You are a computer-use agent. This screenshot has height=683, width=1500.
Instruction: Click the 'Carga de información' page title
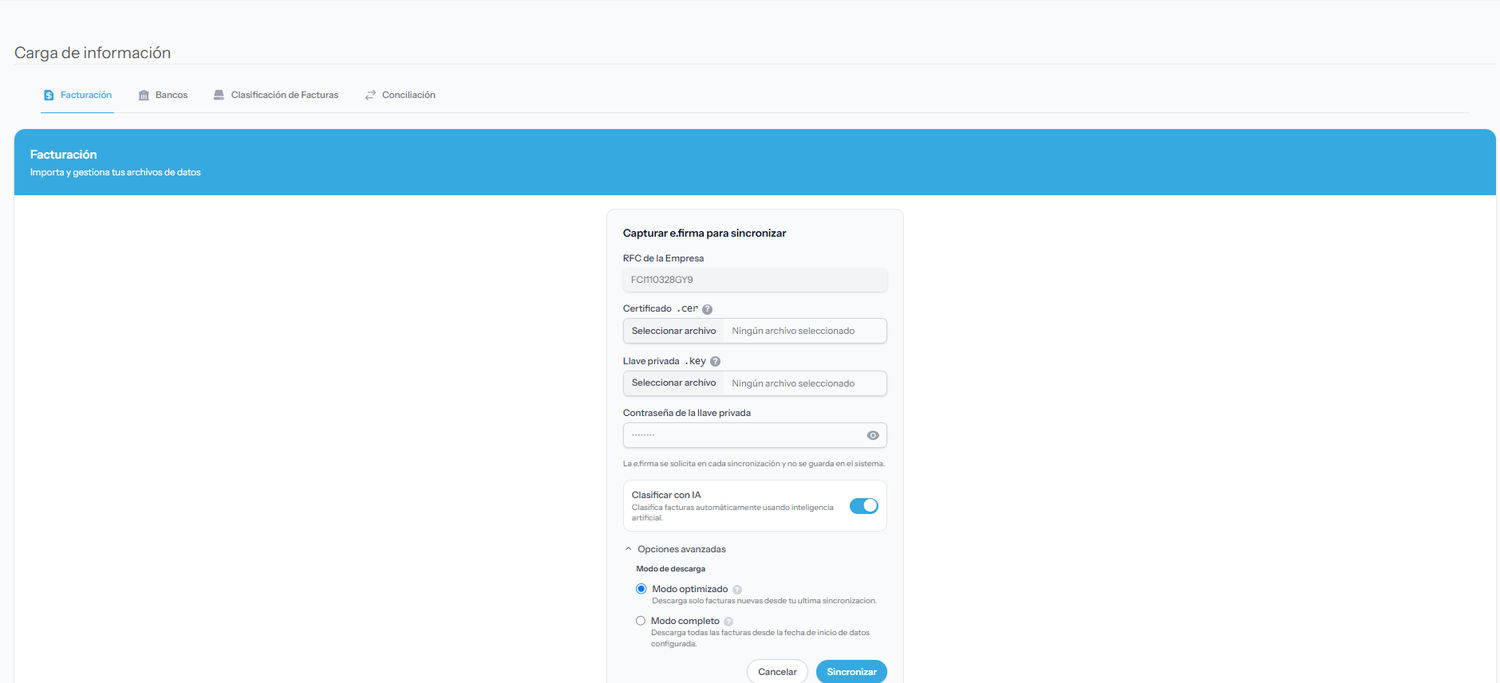point(92,53)
